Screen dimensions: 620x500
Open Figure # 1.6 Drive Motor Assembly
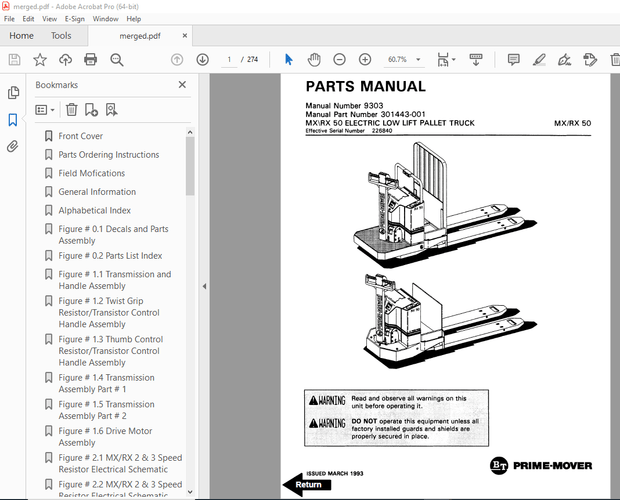click(x=105, y=437)
